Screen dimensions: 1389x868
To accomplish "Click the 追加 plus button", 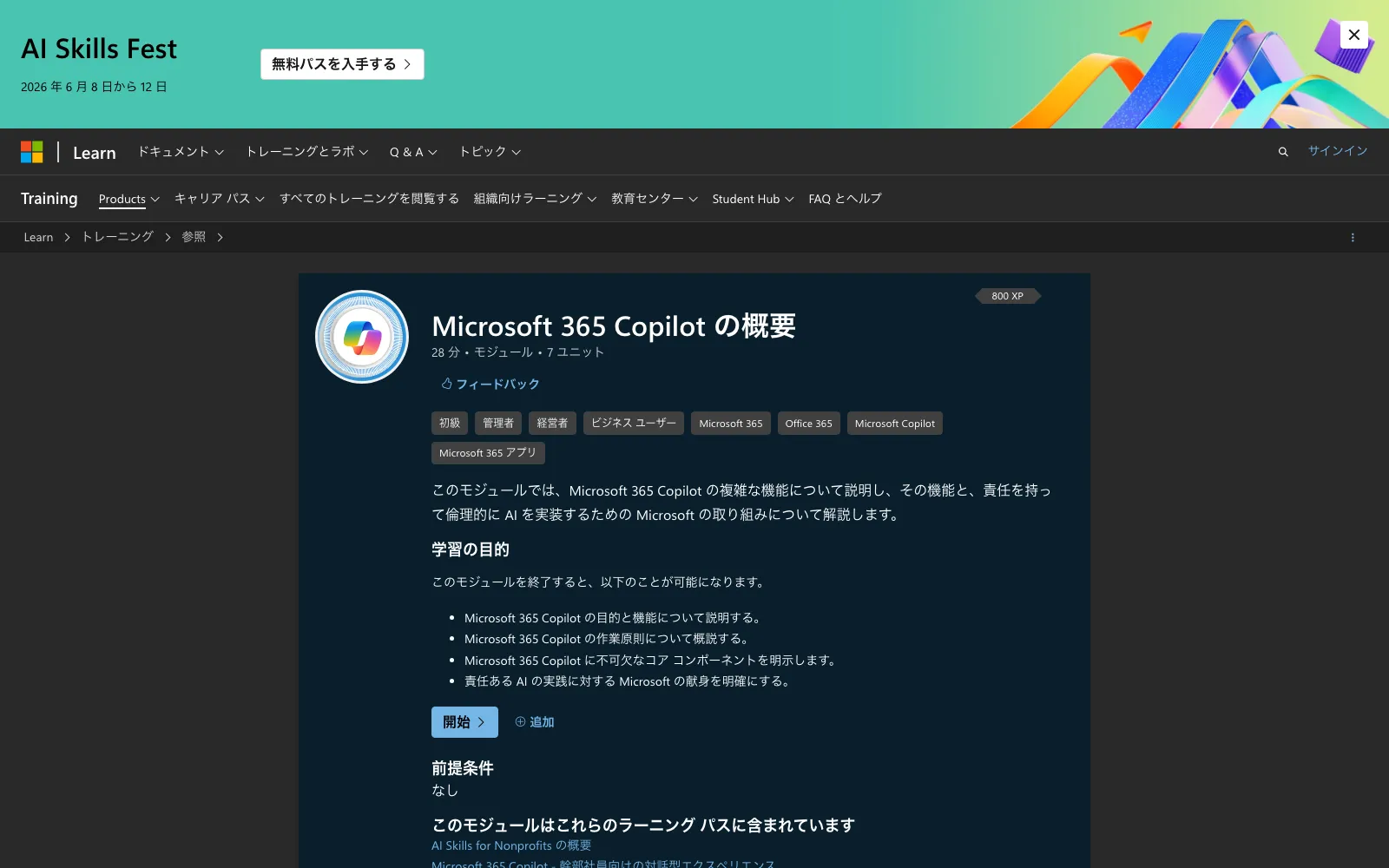I will coord(535,722).
